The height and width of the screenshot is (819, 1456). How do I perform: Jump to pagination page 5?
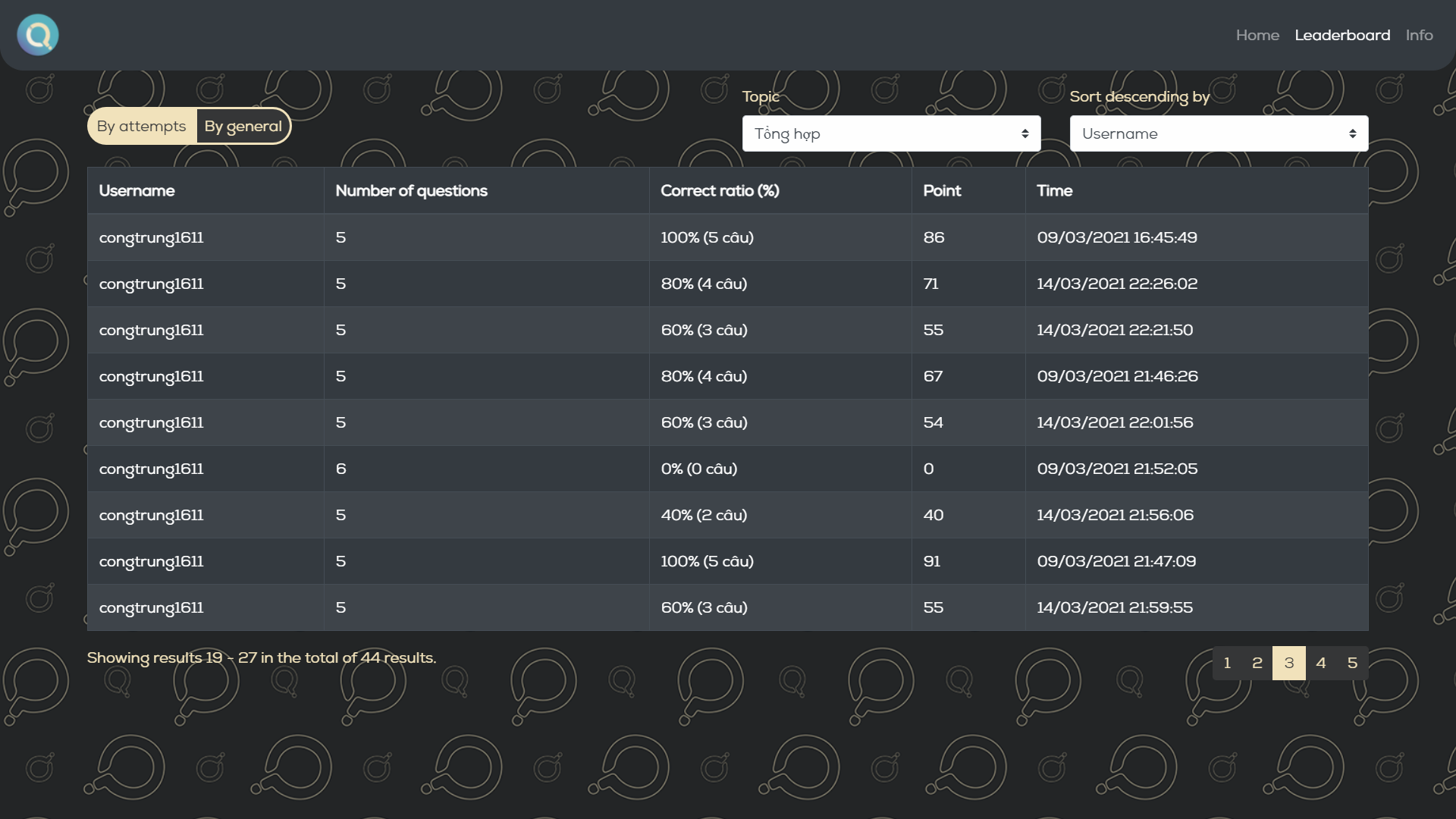click(x=1352, y=664)
